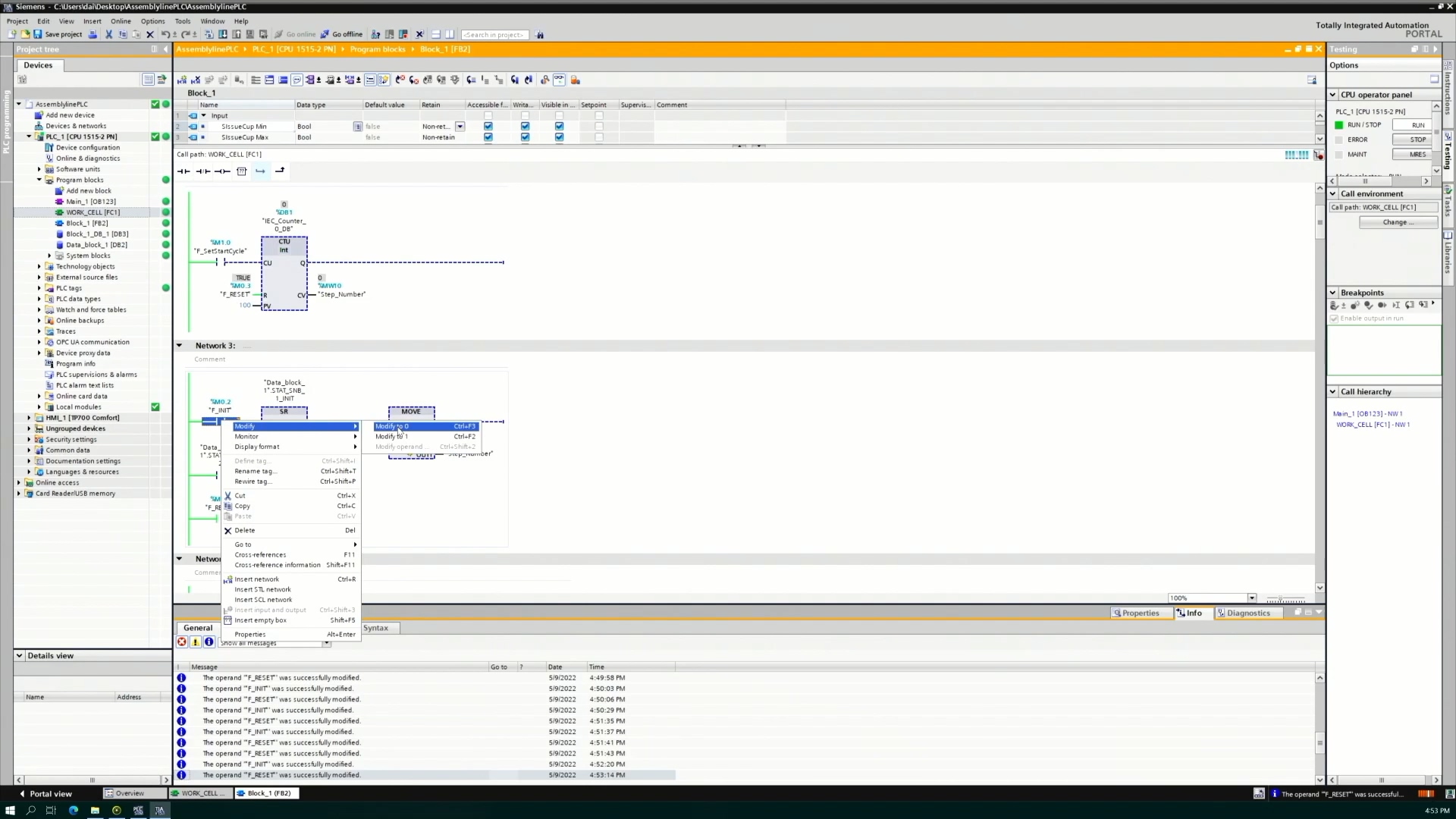The height and width of the screenshot is (819, 1456).
Task: Collapse the Network 3 section
Action: click(180, 345)
